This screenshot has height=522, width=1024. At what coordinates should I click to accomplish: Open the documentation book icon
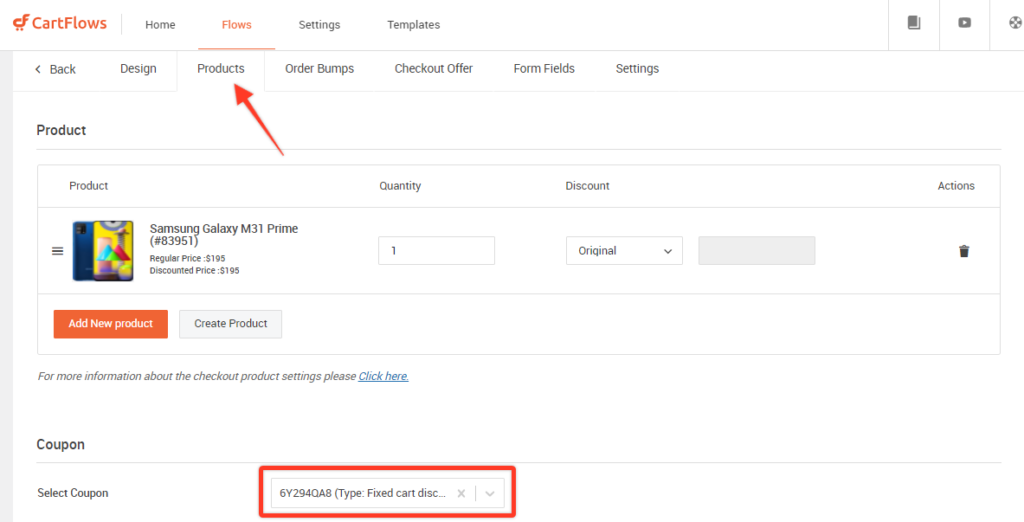click(x=914, y=24)
